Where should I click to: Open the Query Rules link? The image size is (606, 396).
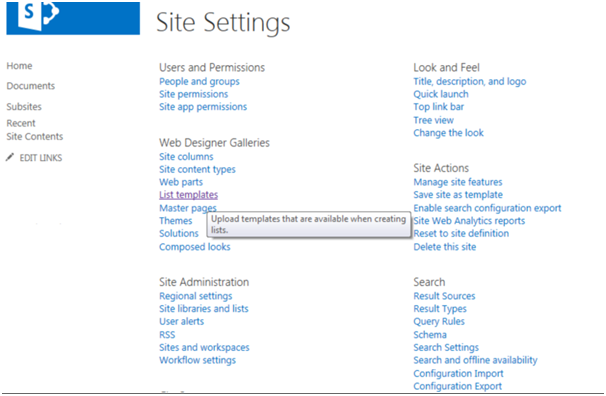tap(439, 321)
